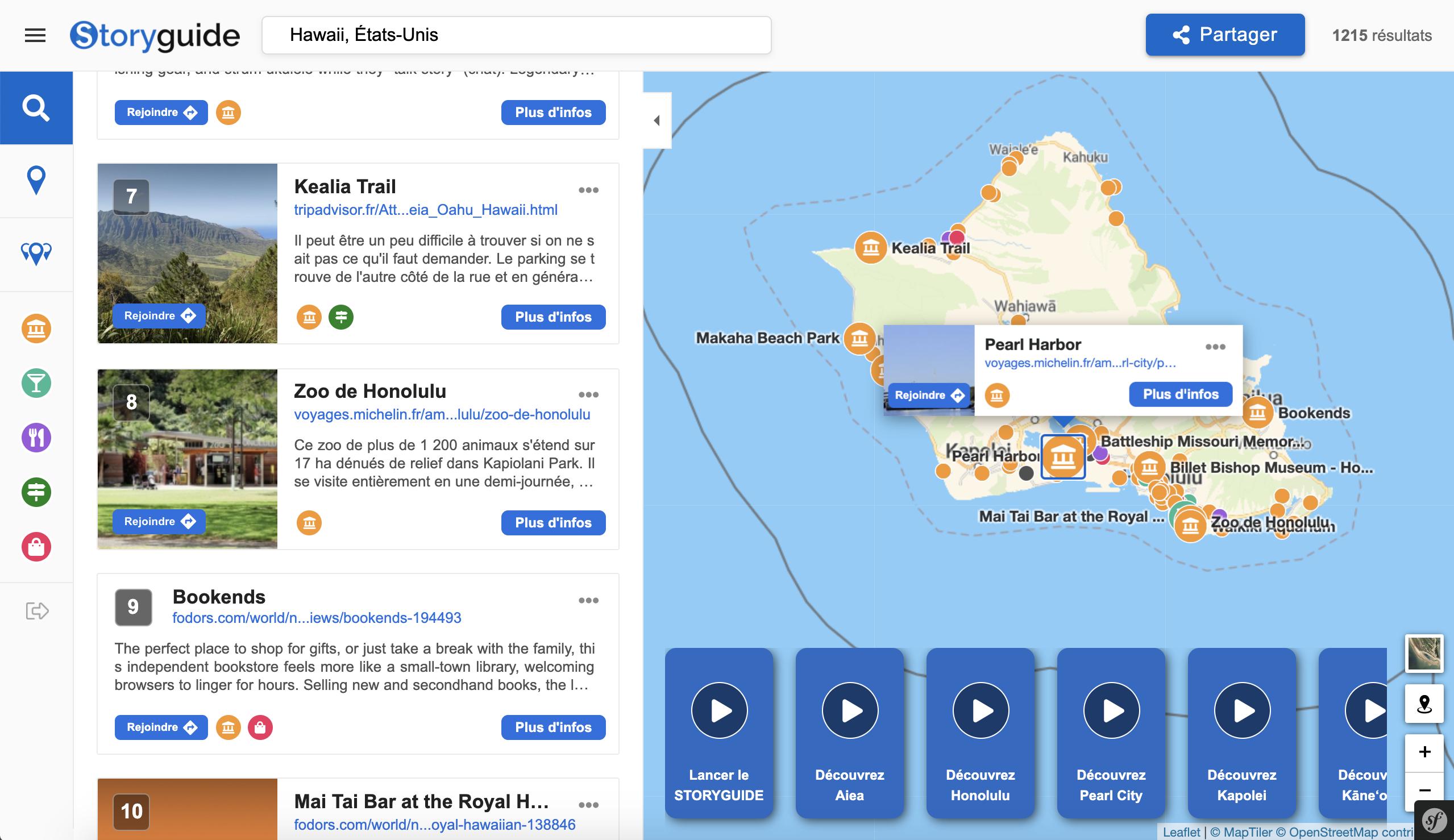This screenshot has height=840, width=1454.
Task: Filter by restaurant category in sidebar
Action: coord(36,437)
